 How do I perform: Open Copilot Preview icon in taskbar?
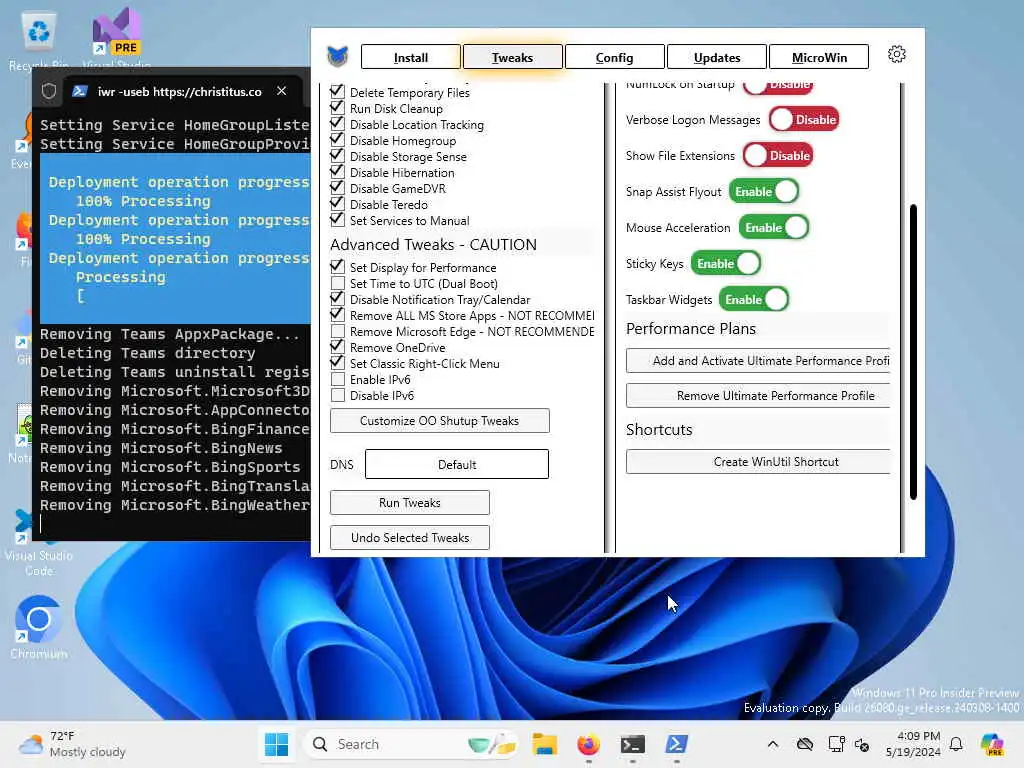click(x=992, y=744)
